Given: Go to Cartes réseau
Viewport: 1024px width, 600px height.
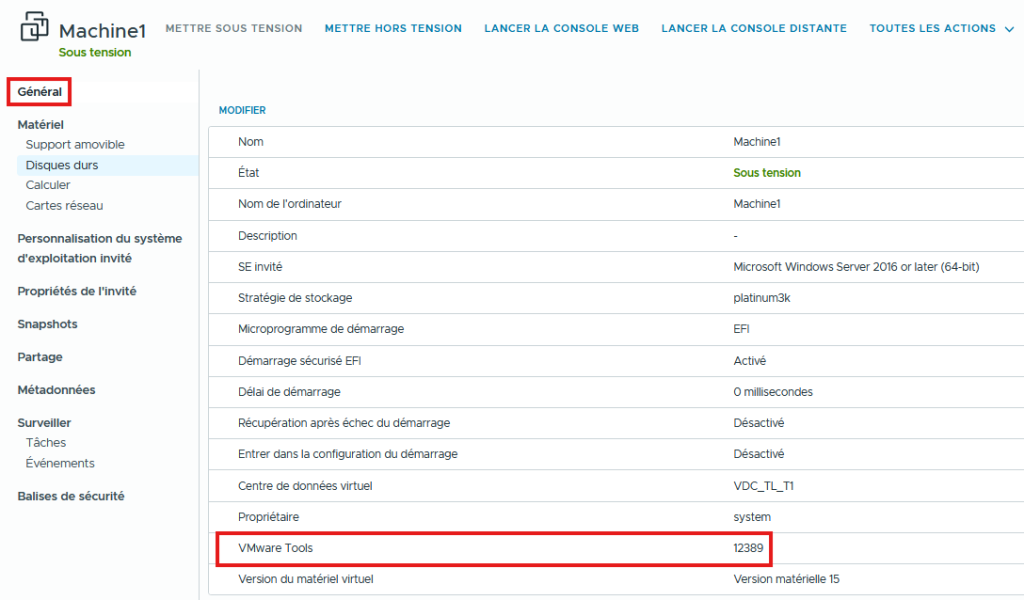Looking at the screenshot, I should [x=64, y=206].
